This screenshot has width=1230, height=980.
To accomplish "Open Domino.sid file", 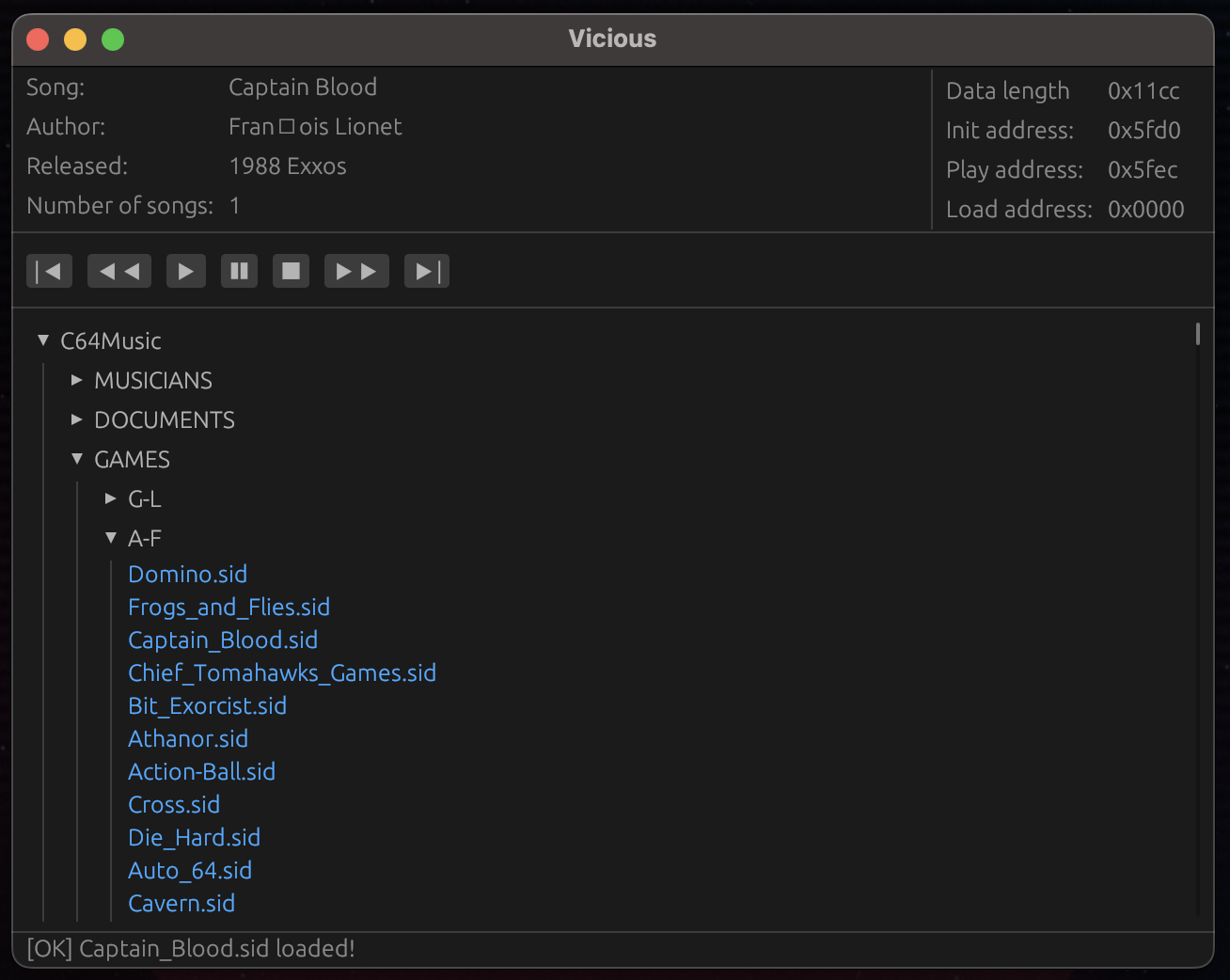I will click(x=188, y=574).
